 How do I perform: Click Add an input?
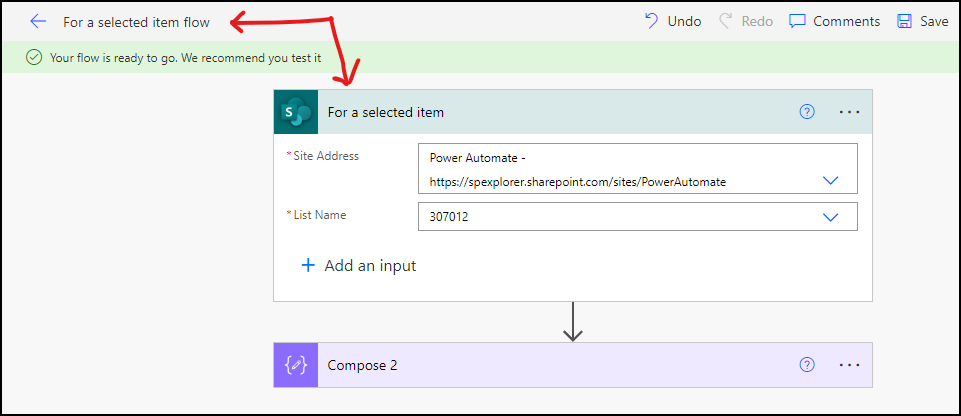(359, 266)
